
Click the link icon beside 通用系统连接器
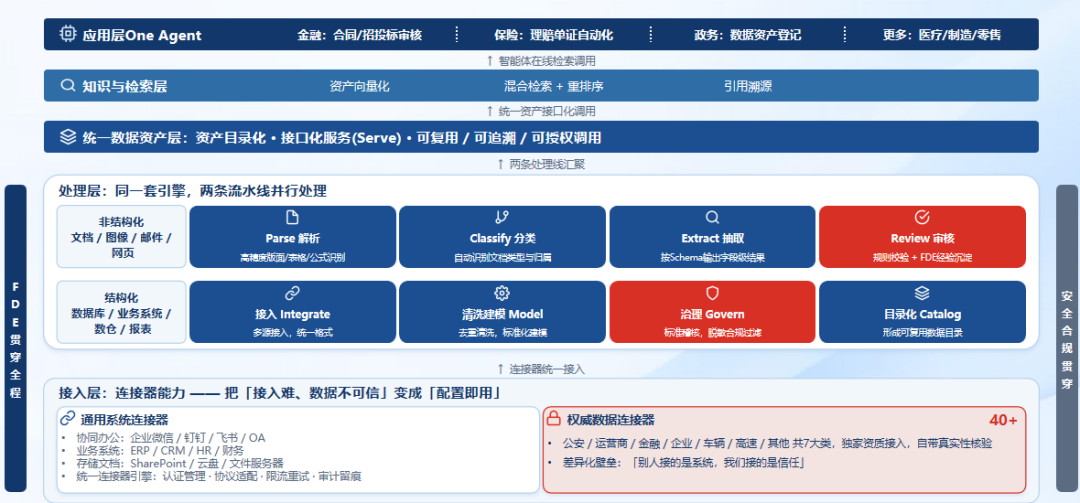(x=68, y=418)
